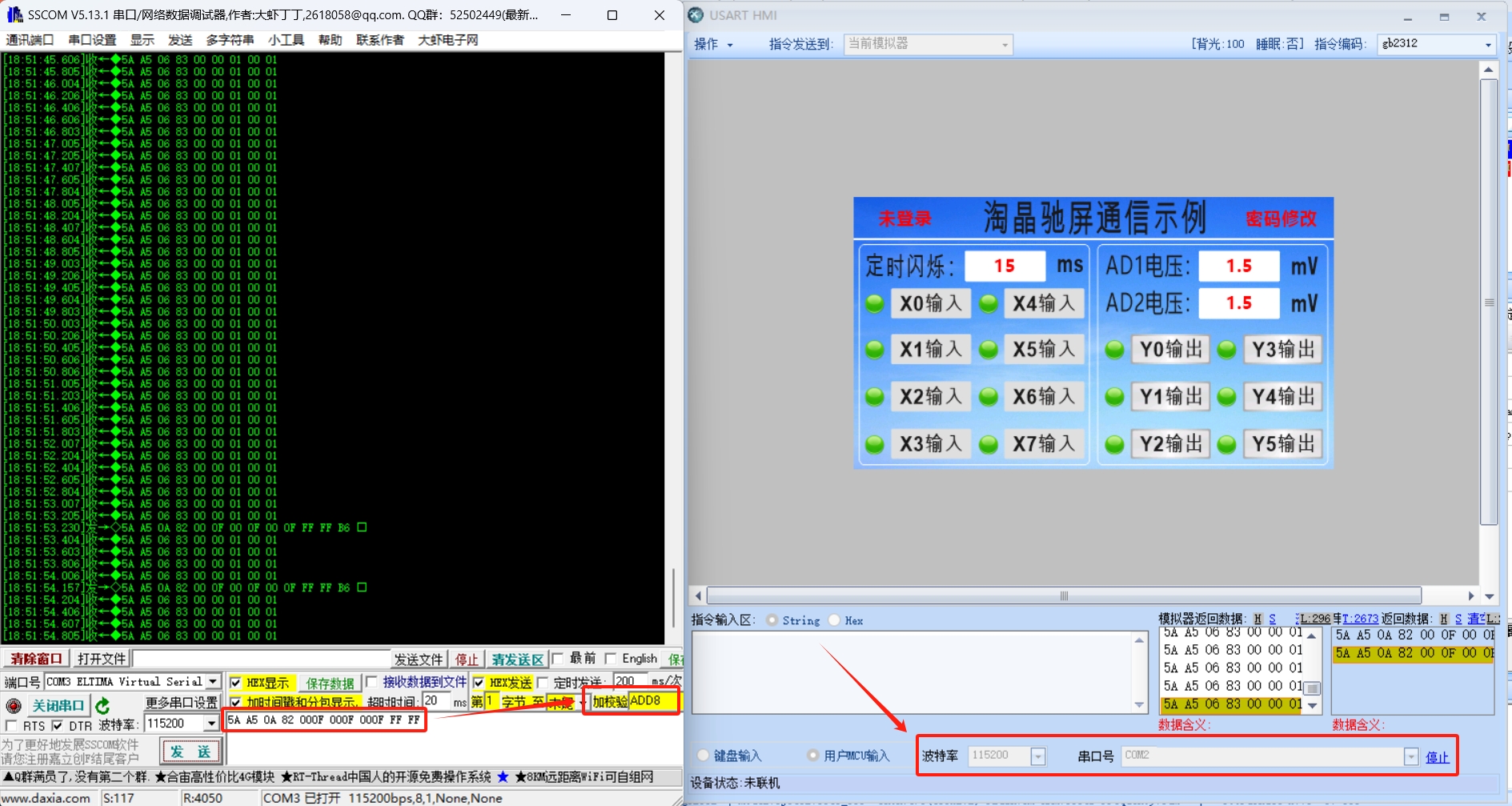The width and height of the screenshot is (1512, 806).
Task: Open the 帮助 menu
Action: 330,40
